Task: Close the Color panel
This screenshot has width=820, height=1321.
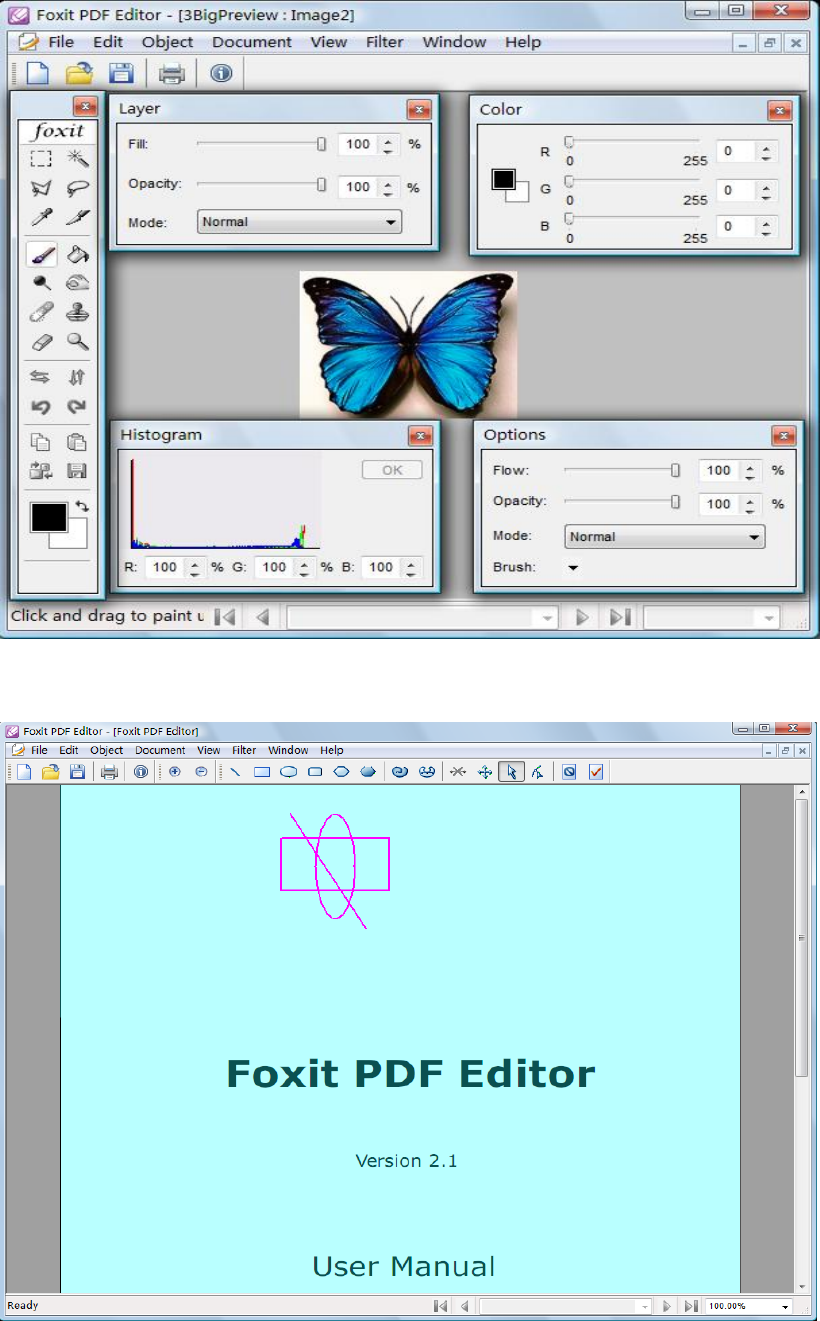Action: pyautogui.click(x=780, y=111)
